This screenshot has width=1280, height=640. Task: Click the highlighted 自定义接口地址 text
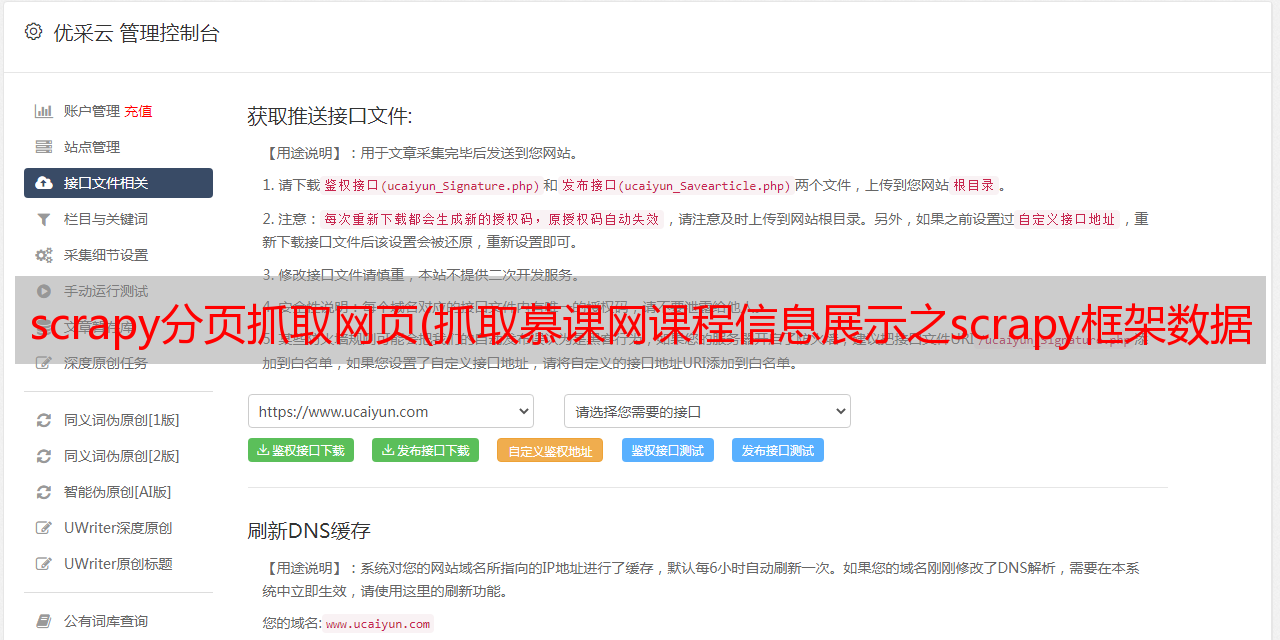click(x=1067, y=219)
